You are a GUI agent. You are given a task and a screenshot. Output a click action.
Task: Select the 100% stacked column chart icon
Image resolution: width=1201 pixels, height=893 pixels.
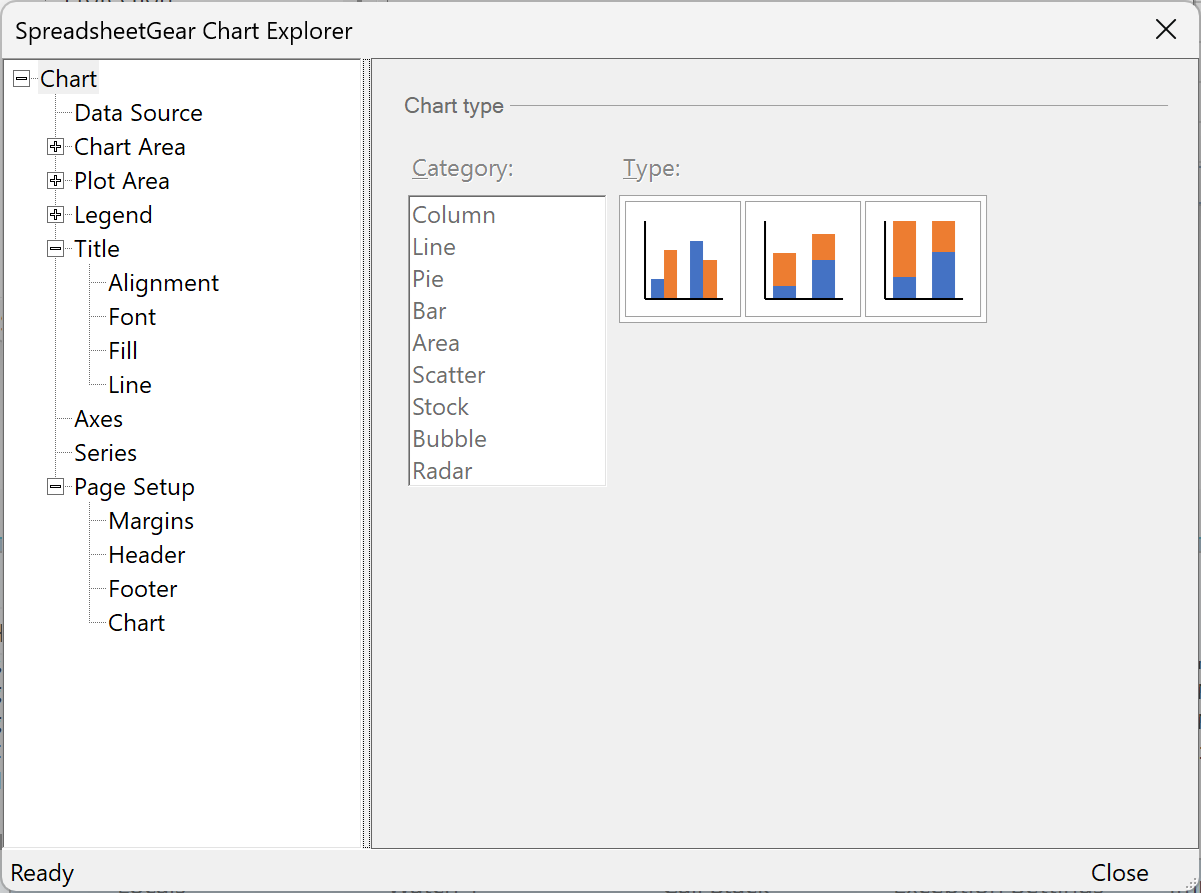(924, 259)
